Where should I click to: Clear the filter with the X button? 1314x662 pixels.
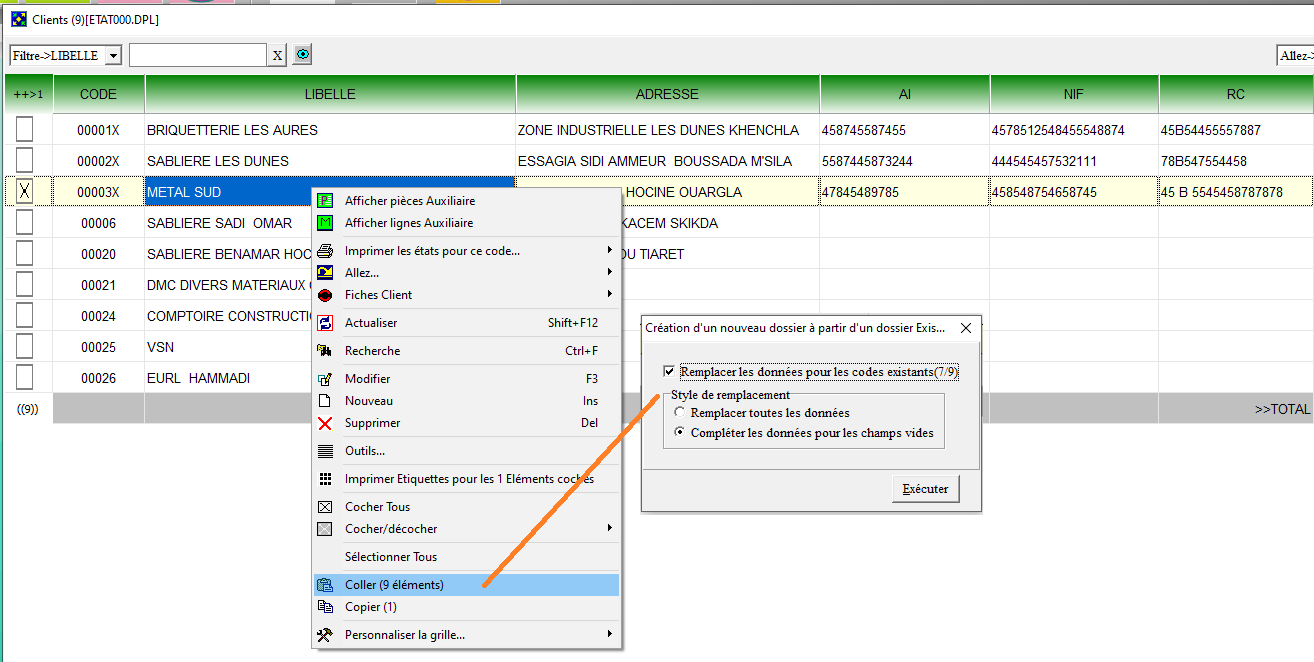[x=277, y=56]
